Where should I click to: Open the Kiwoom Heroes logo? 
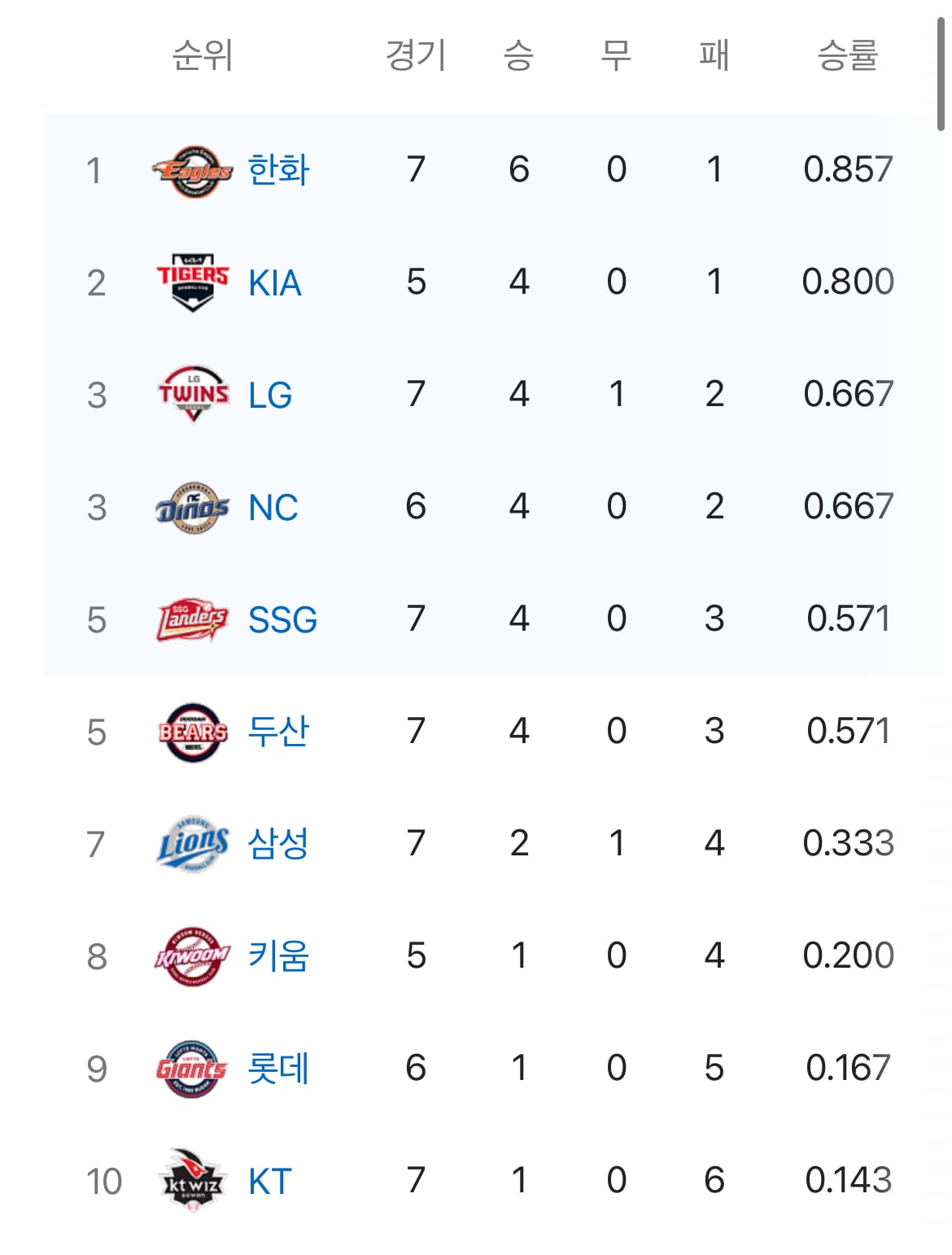pyautogui.click(x=192, y=956)
